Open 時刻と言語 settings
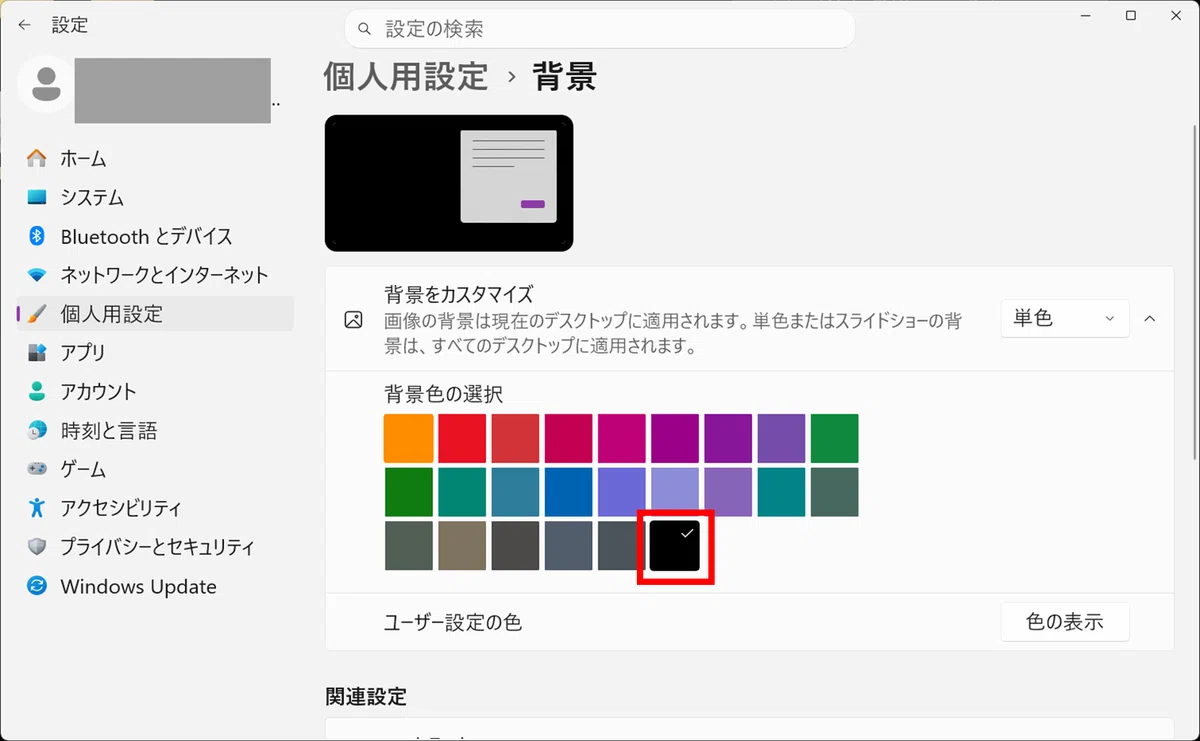The height and width of the screenshot is (741, 1200). pos(155,431)
